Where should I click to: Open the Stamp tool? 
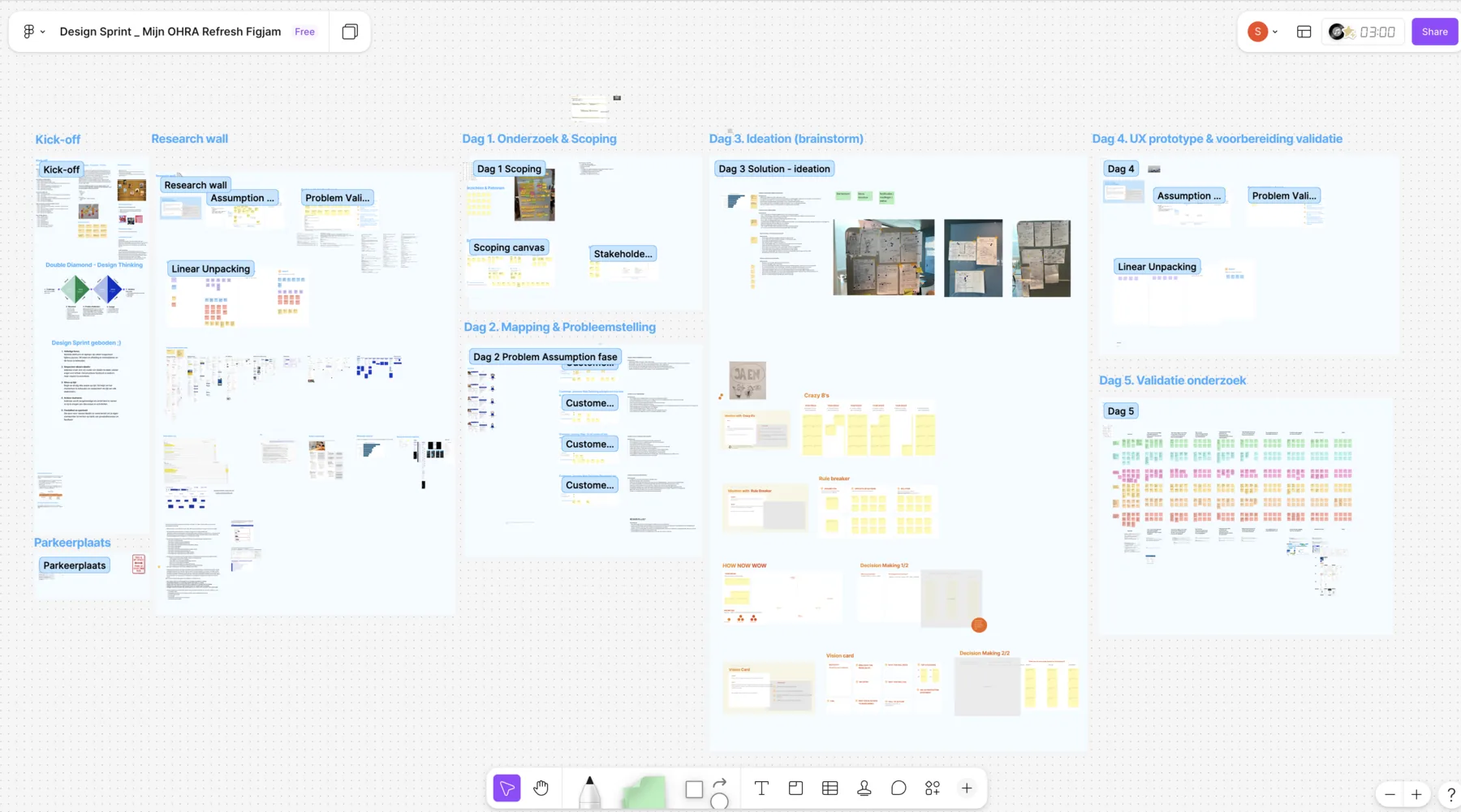(864, 788)
